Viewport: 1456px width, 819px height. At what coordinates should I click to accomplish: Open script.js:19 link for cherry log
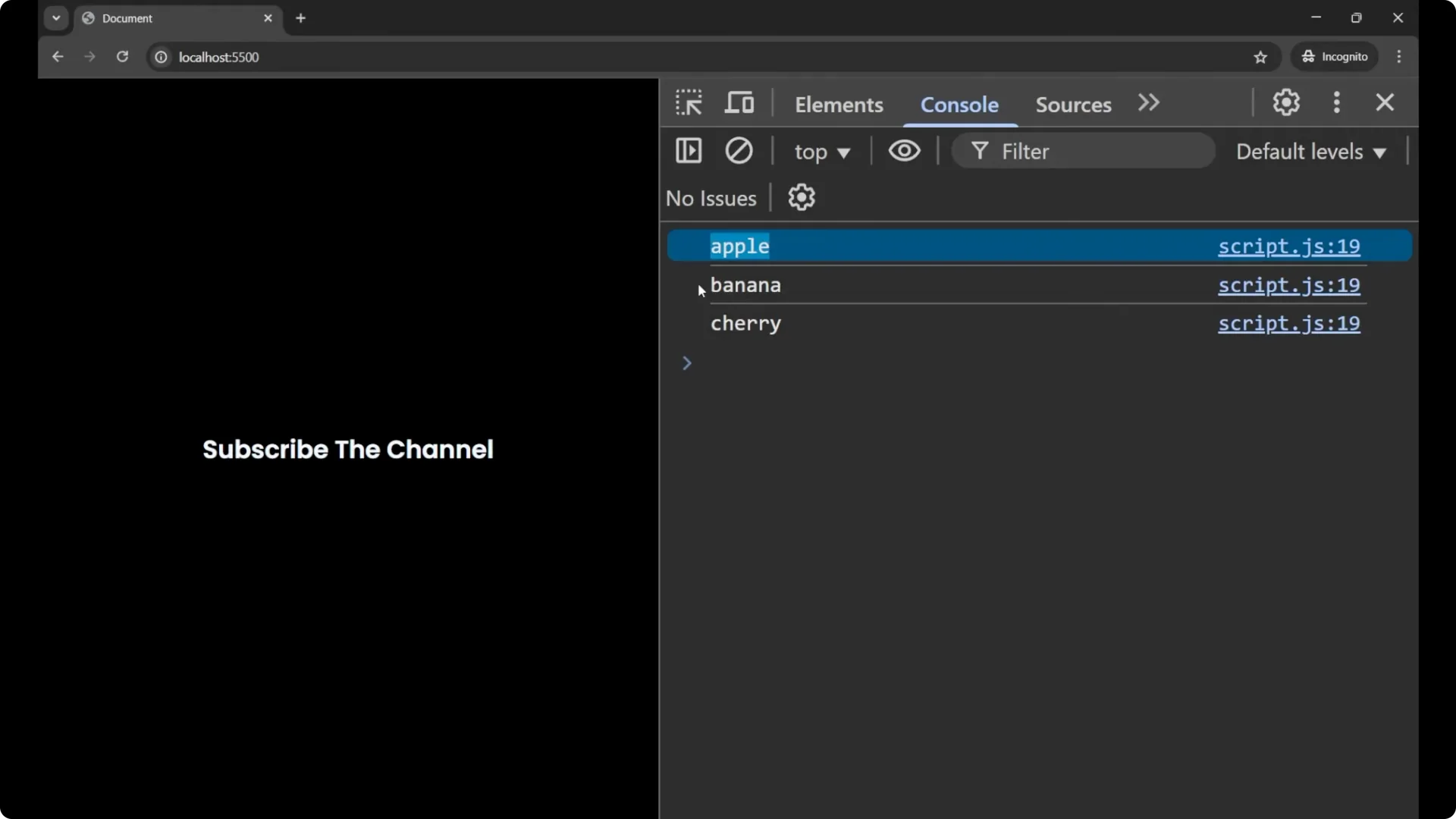coord(1288,324)
